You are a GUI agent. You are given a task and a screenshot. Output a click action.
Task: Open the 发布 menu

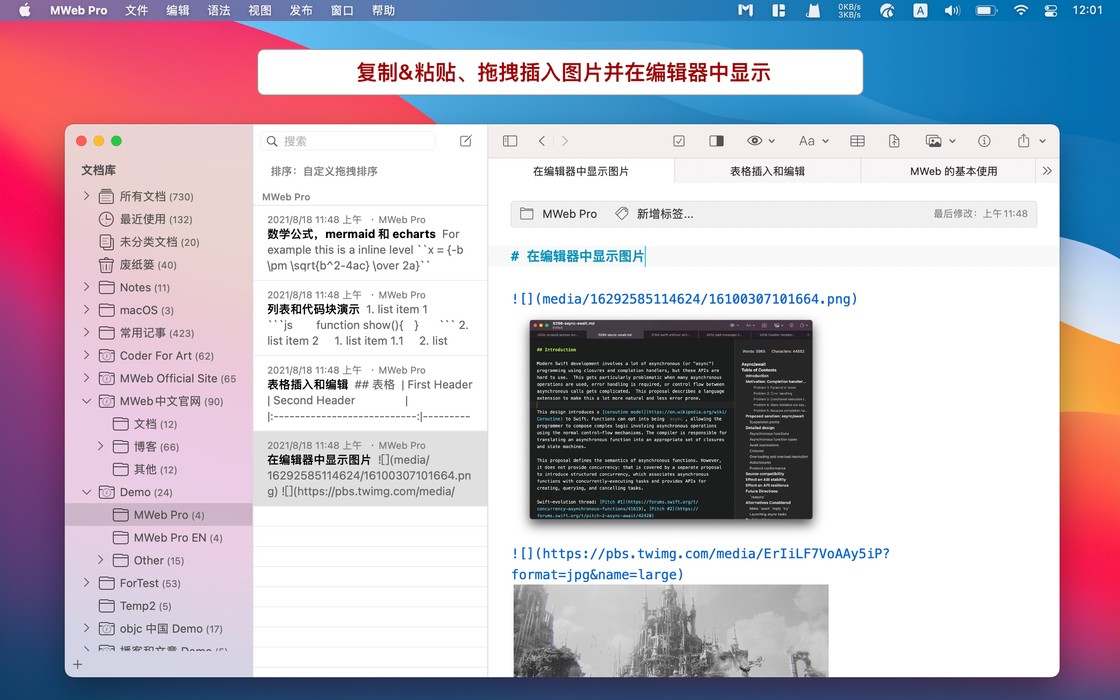301,10
